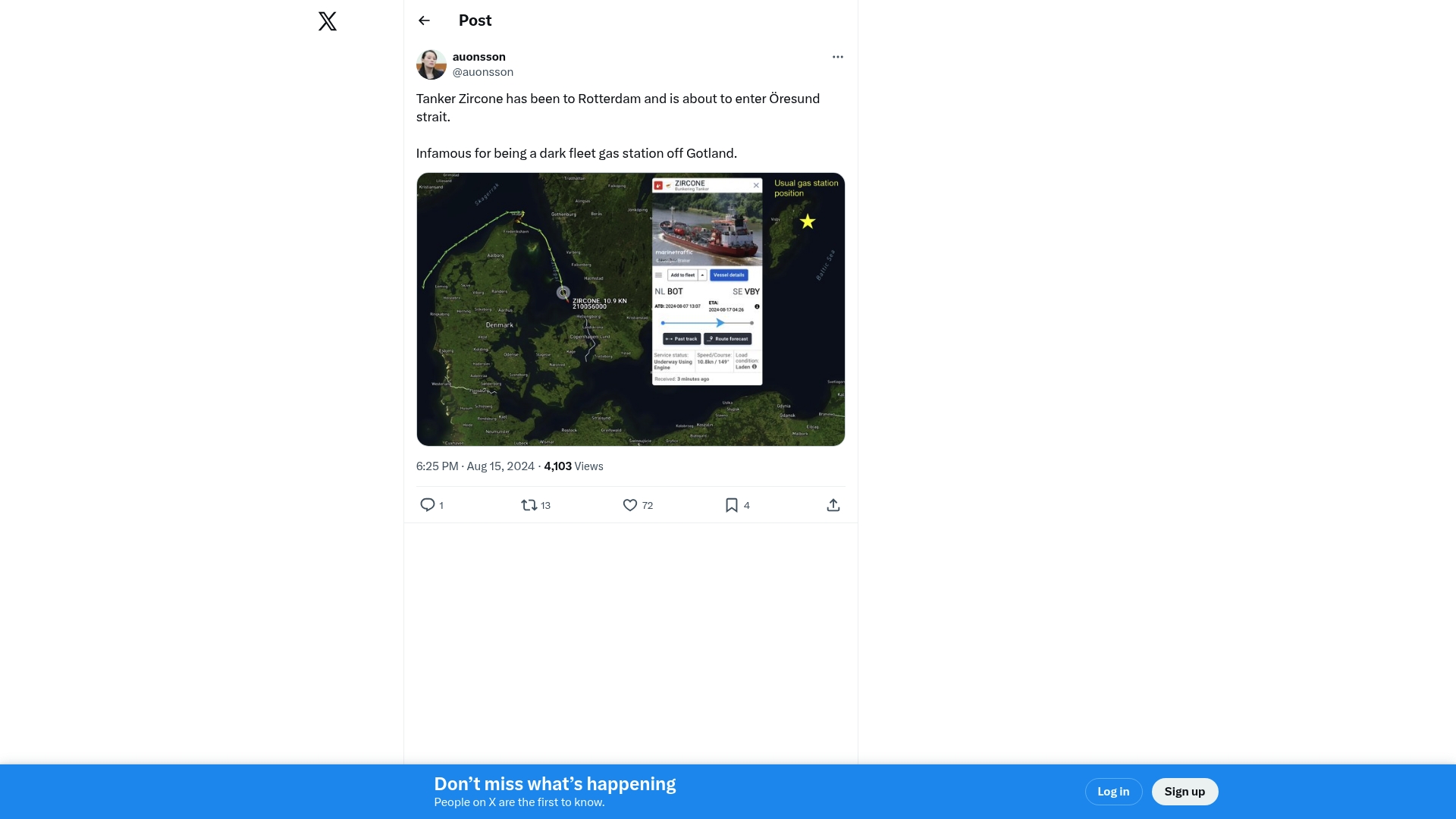Click the X logo icon
The image size is (1456, 819).
coord(328,21)
